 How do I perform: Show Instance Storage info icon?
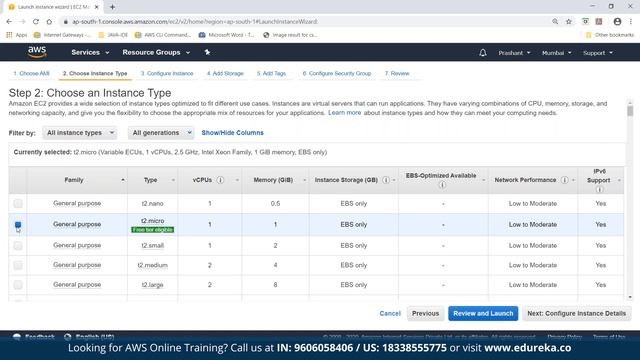click(386, 180)
